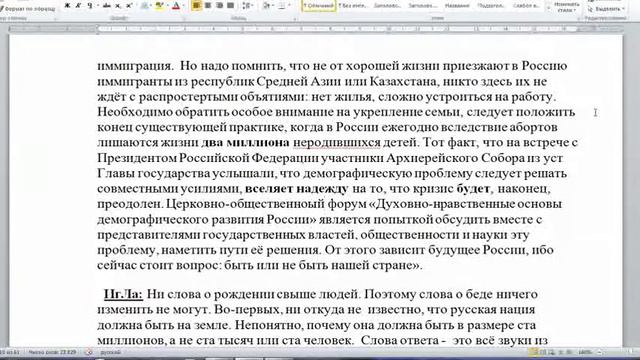The image size is (640, 360).
Task: Open Изменить стили (Change Styles) menu
Action: tap(567, 7)
